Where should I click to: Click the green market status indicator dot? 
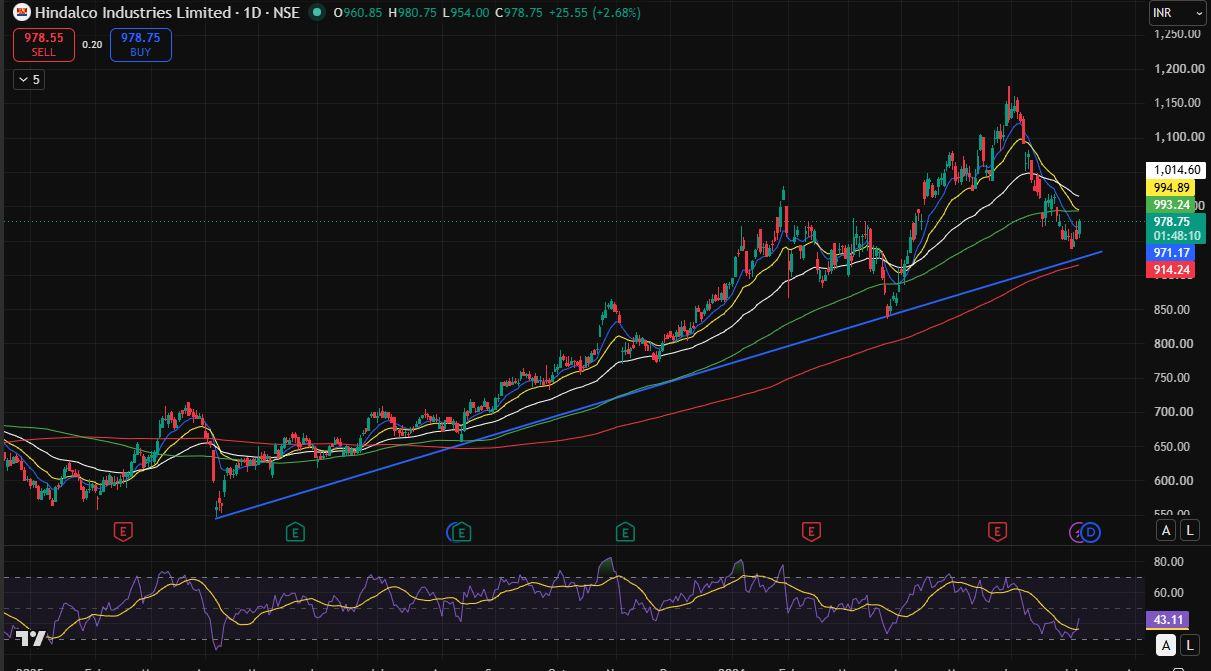[317, 12]
